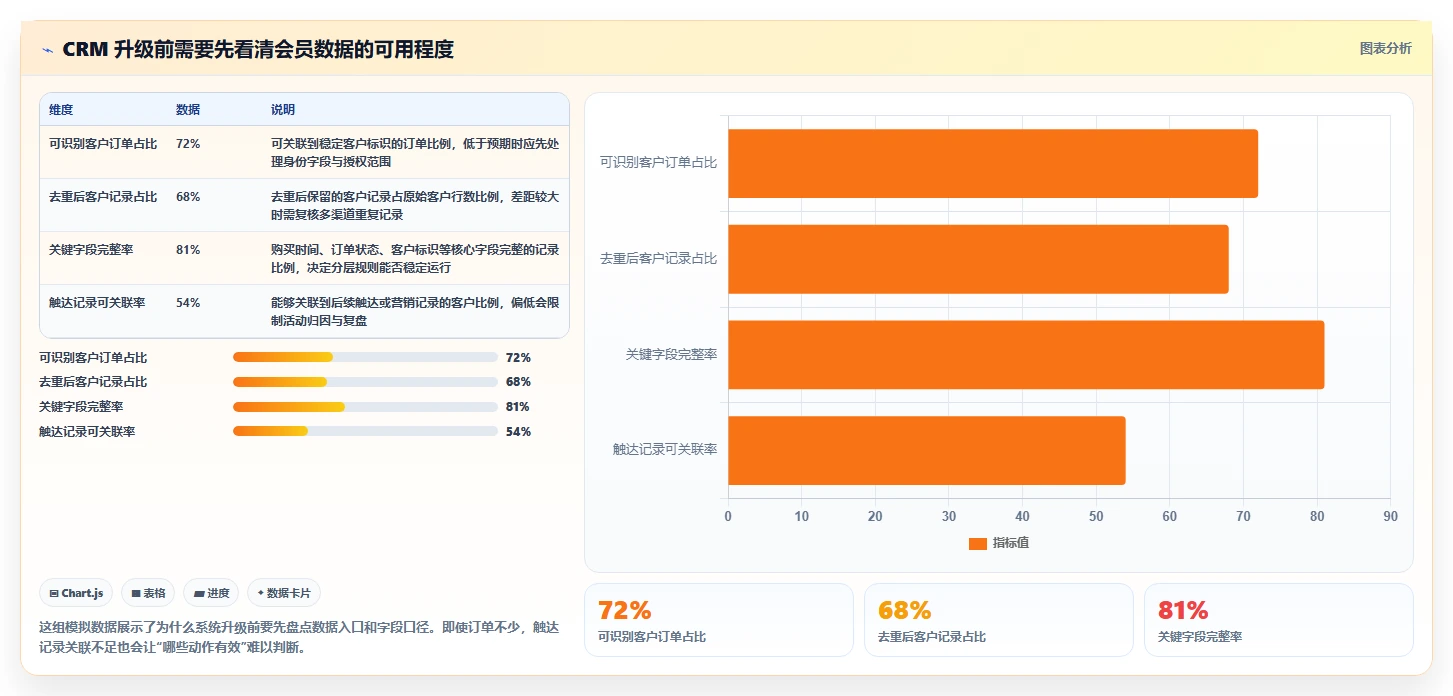Click 72% beside the first progress bar
The image size is (1453, 696).
[518, 357]
